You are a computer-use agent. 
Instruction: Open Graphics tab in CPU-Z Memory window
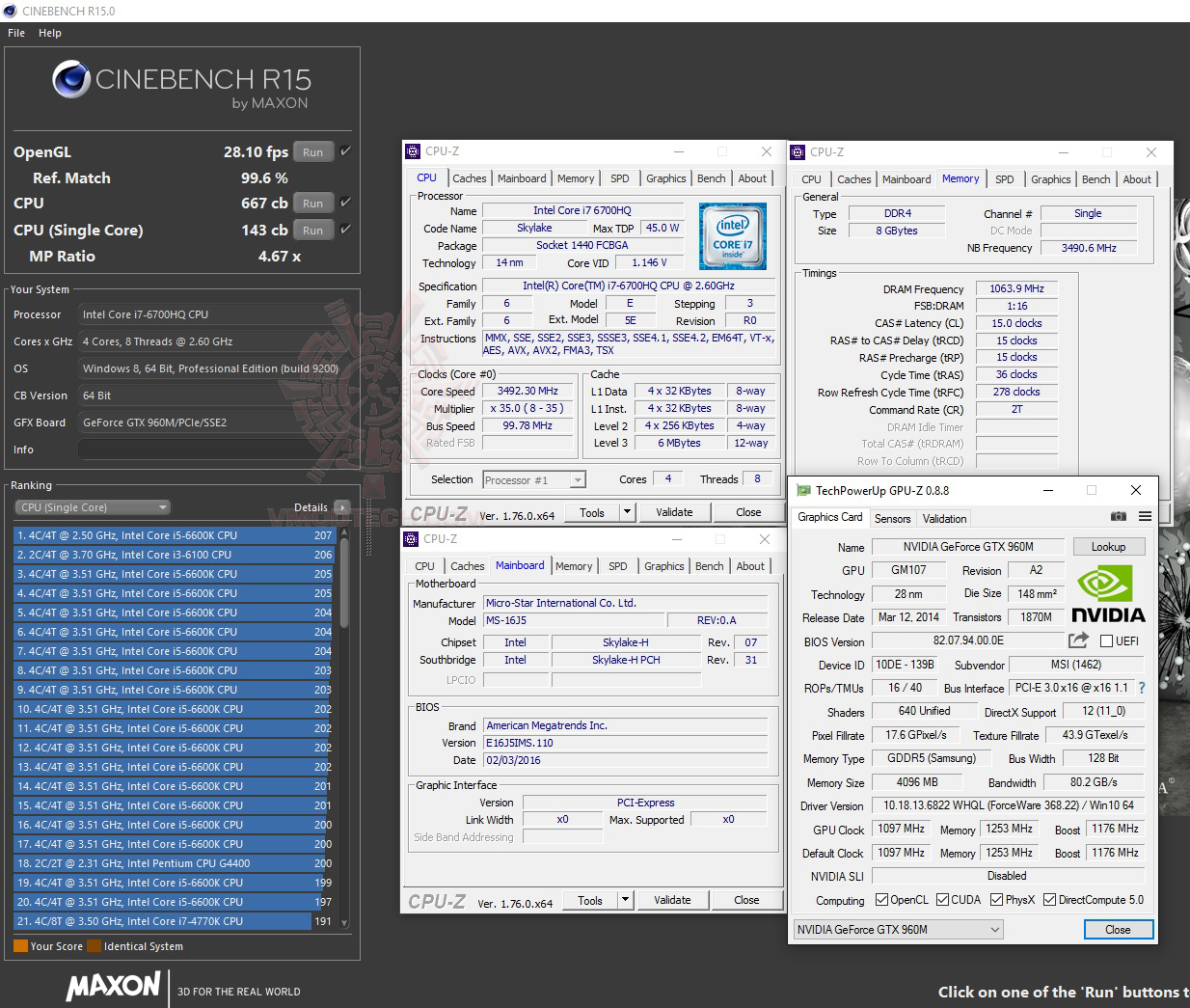click(x=1050, y=179)
